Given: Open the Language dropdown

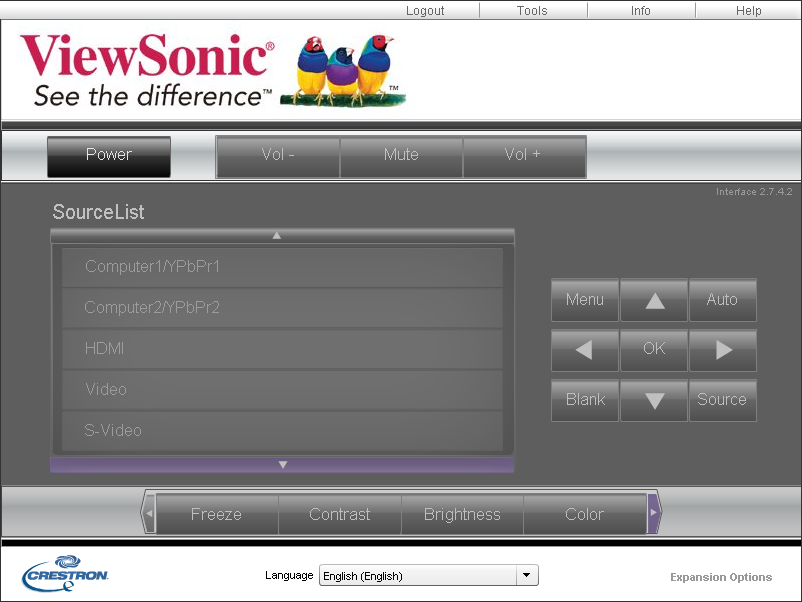Looking at the screenshot, I should (429, 575).
